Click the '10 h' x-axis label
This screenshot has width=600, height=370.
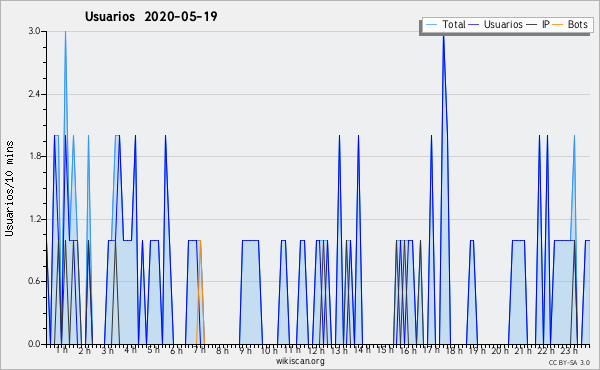269,350
